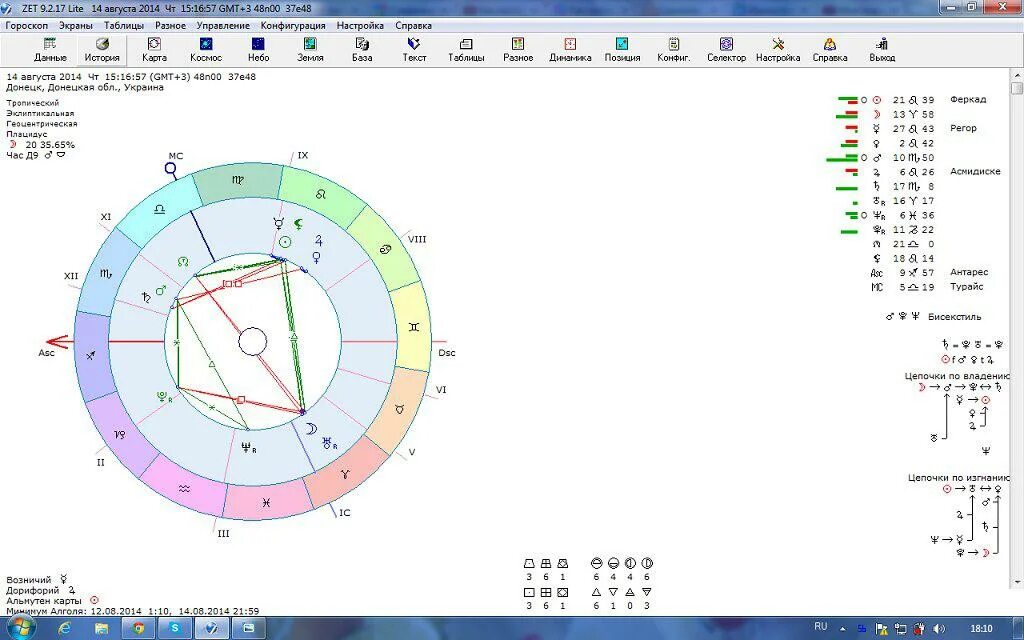This screenshot has width=1024, height=640.
Task: Click the Gemini zodiac segment
Action: pyautogui.click(x=413, y=327)
